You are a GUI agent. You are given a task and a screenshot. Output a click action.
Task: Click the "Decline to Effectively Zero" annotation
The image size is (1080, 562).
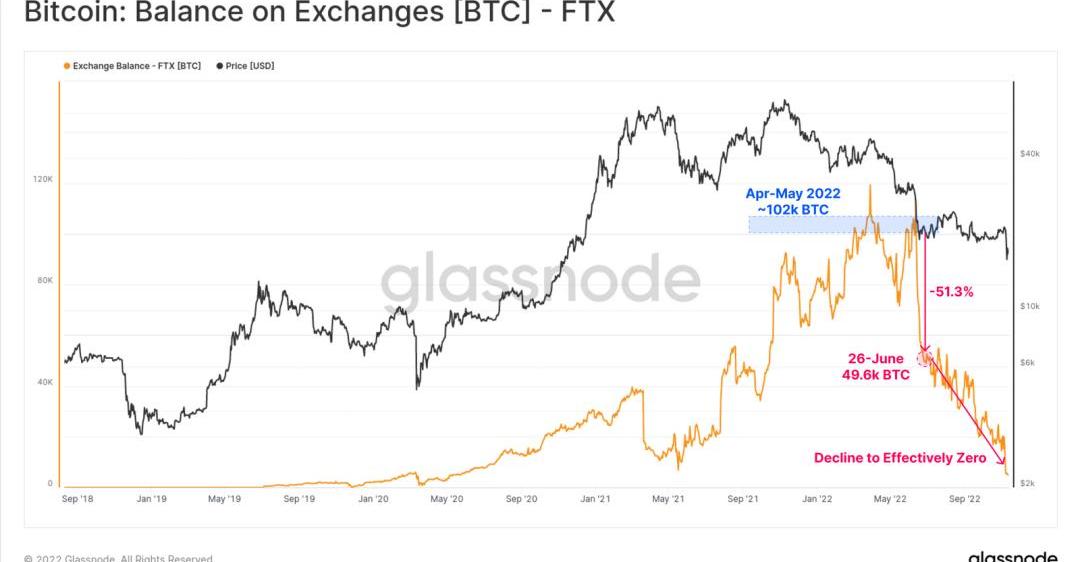point(899,458)
